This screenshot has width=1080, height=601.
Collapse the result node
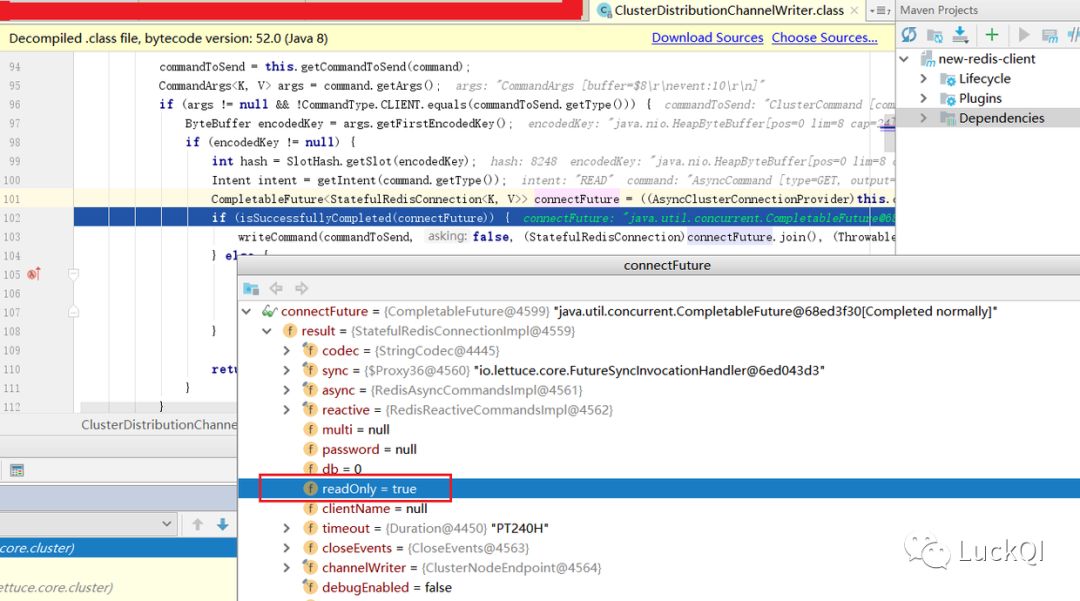pyautogui.click(x=267, y=331)
